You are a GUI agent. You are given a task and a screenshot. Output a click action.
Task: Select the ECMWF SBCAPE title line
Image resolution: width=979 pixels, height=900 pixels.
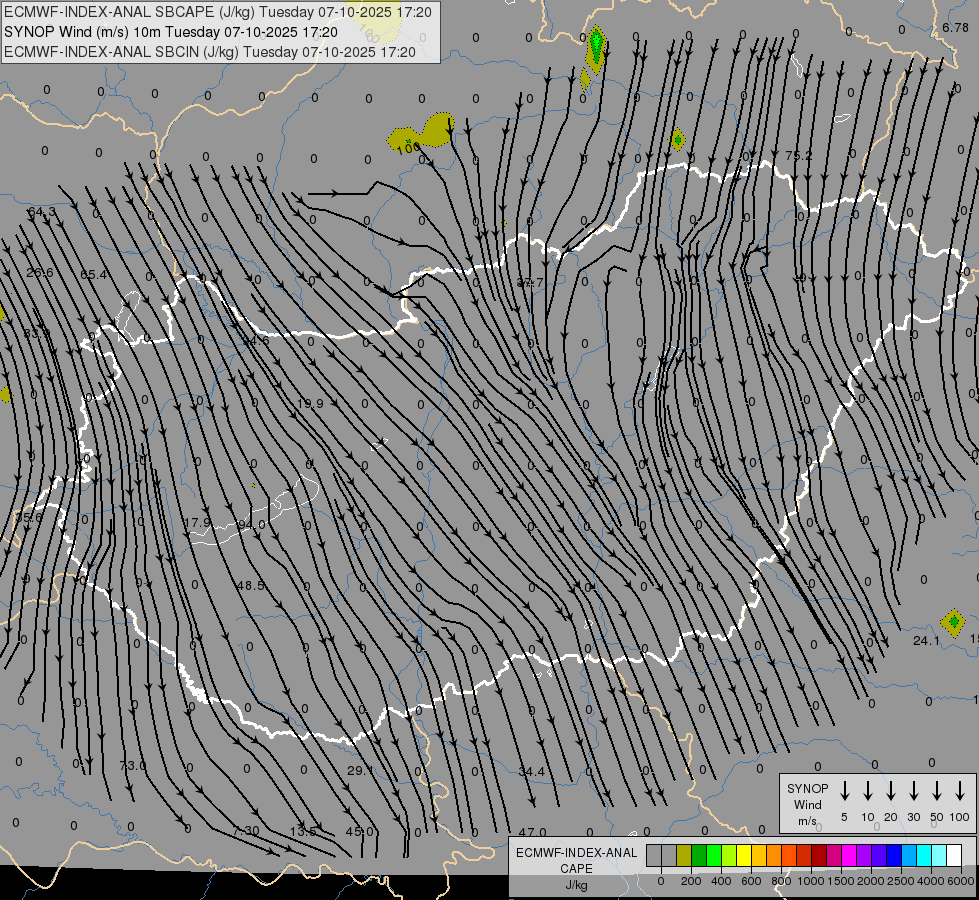(219, 13)
